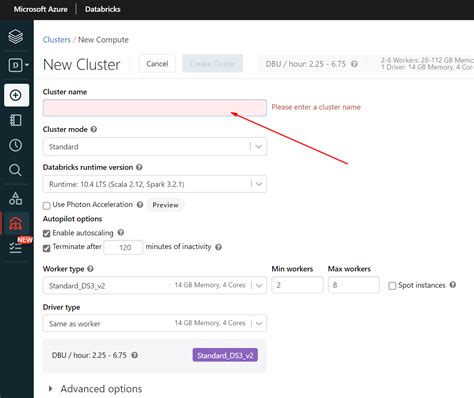Open the Data shapes icon in sidebar
The width and height of the screenshot is (474, 398).
pyautogui.click(x=16, y=199)
